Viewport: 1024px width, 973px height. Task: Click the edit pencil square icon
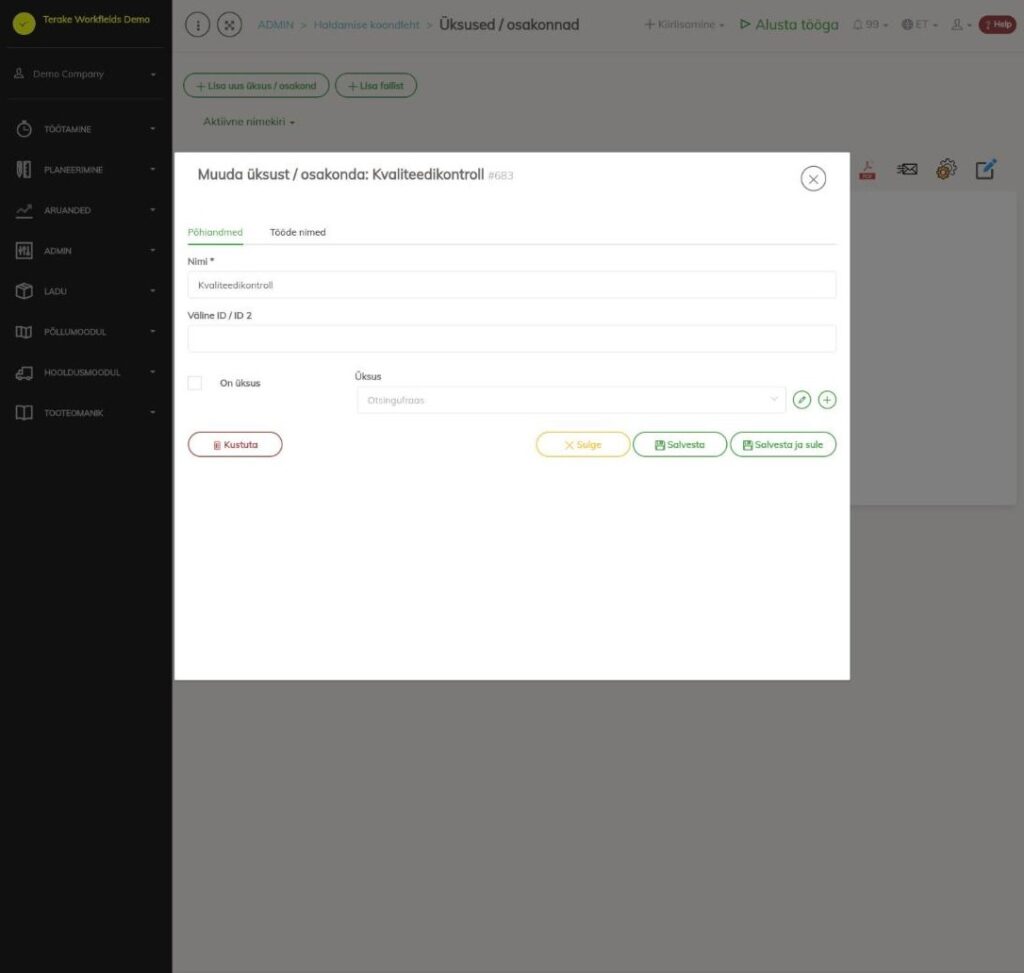(x=986, y=169)
